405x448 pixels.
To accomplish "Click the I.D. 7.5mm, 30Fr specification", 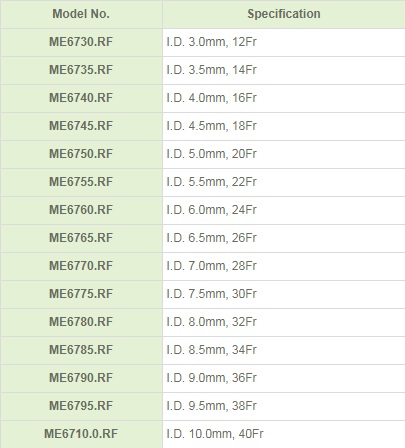I will (x=211, y=294).
